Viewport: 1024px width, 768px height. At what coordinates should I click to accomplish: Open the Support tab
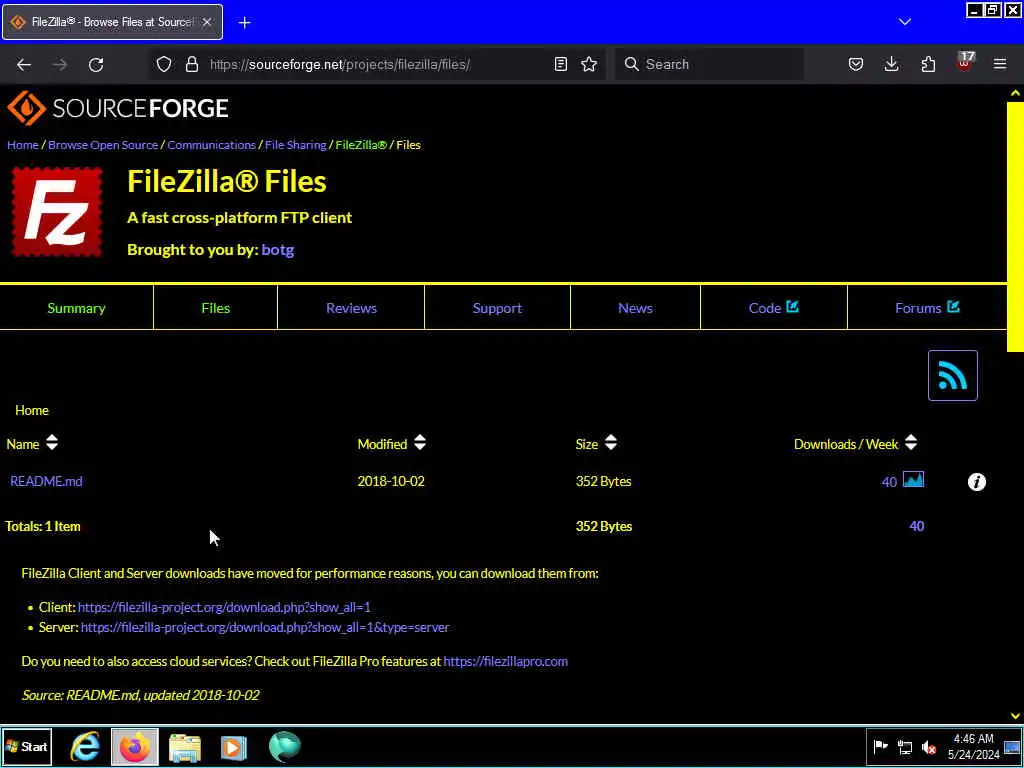[497, 308]
